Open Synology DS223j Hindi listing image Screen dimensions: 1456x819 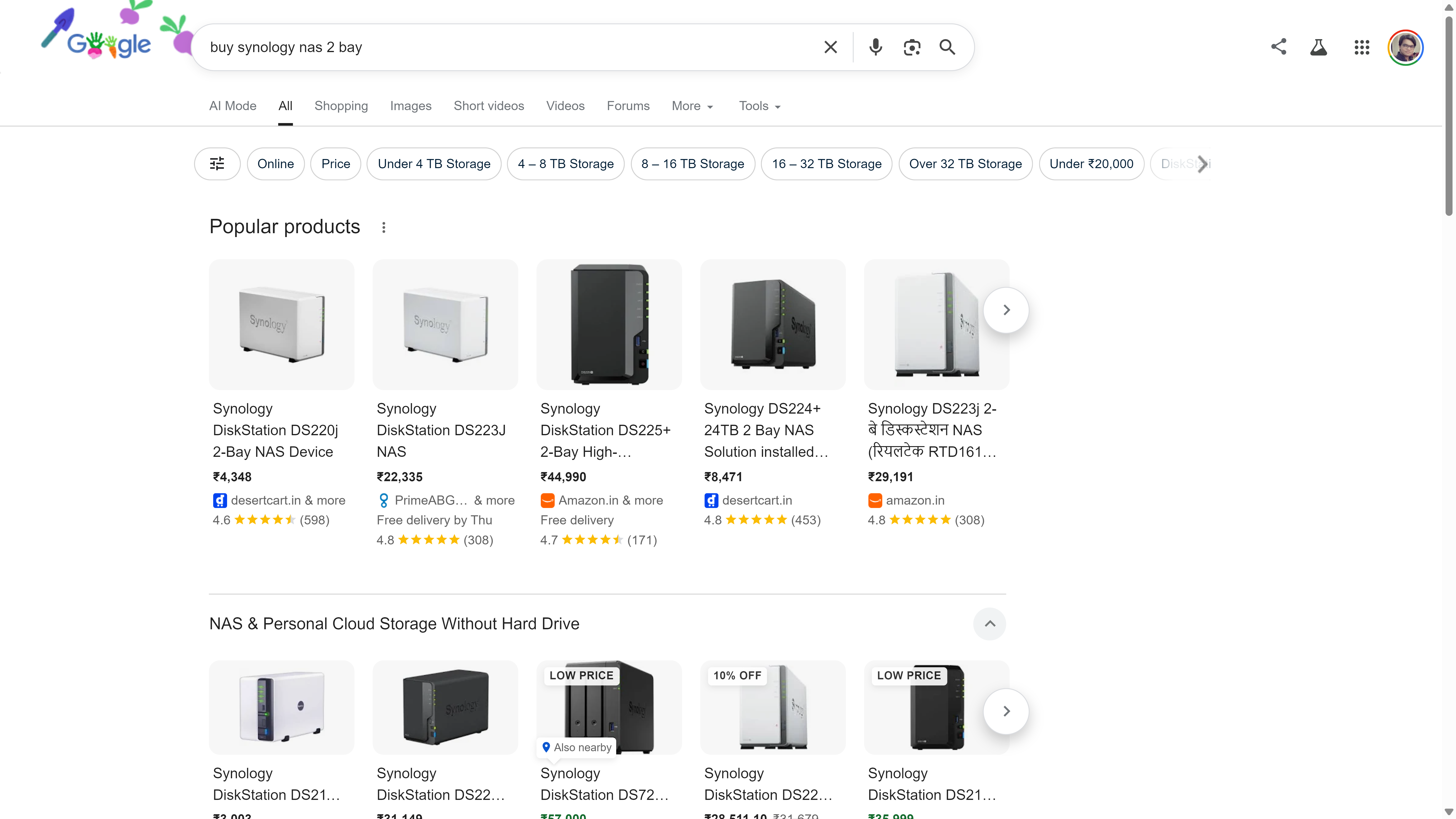pos(937,324)
